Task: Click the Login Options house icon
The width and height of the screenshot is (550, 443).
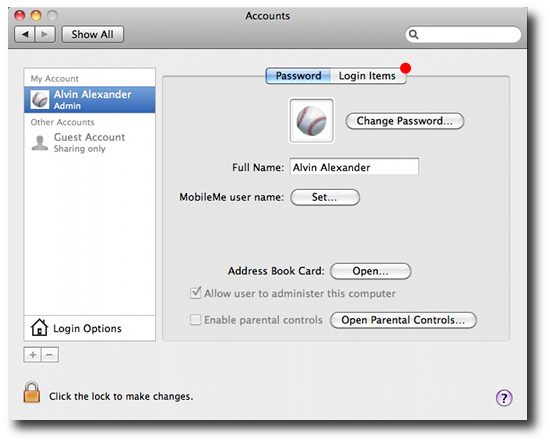Action: point(39,327)
